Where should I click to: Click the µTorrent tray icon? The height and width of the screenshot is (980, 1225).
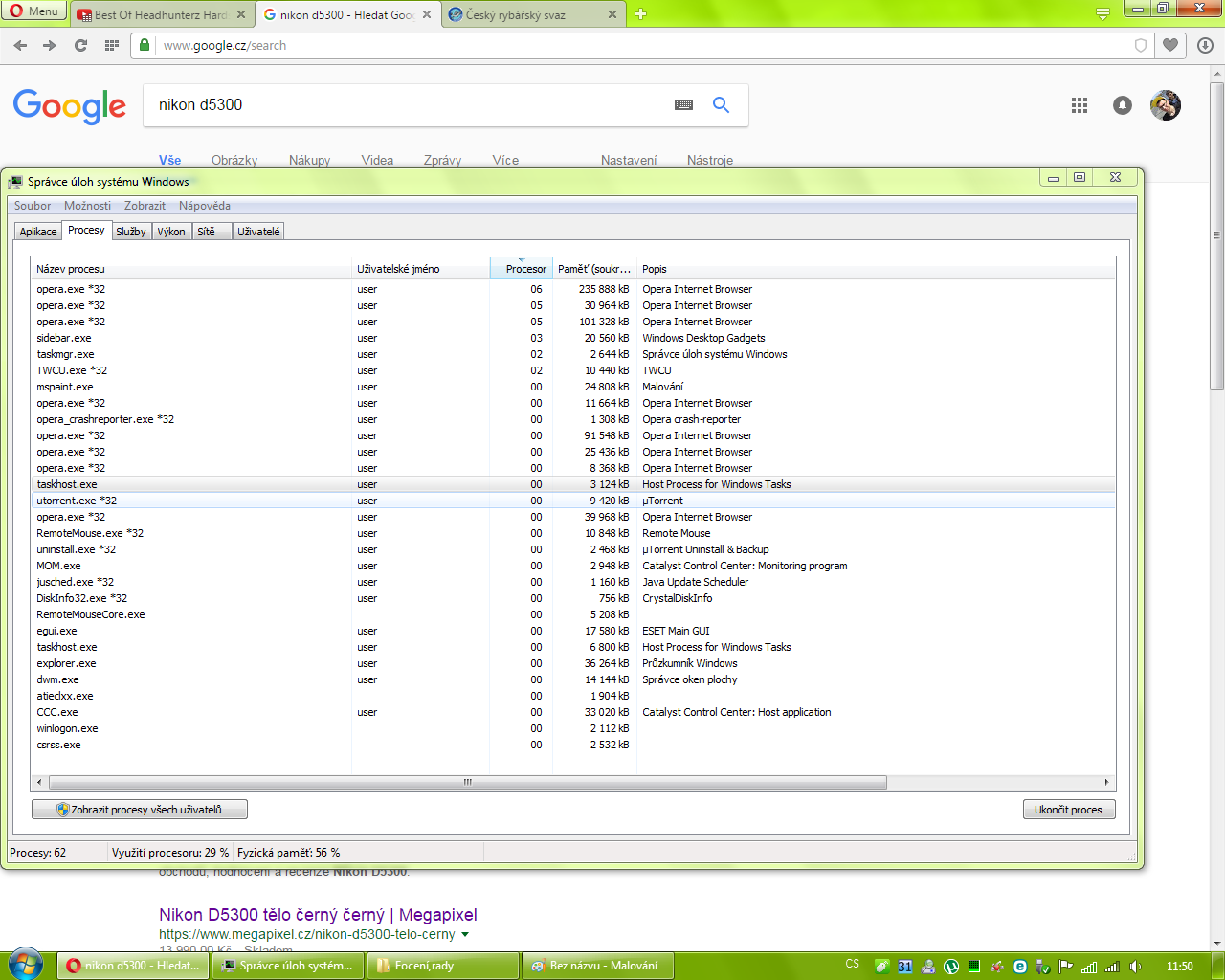(951, 967)
